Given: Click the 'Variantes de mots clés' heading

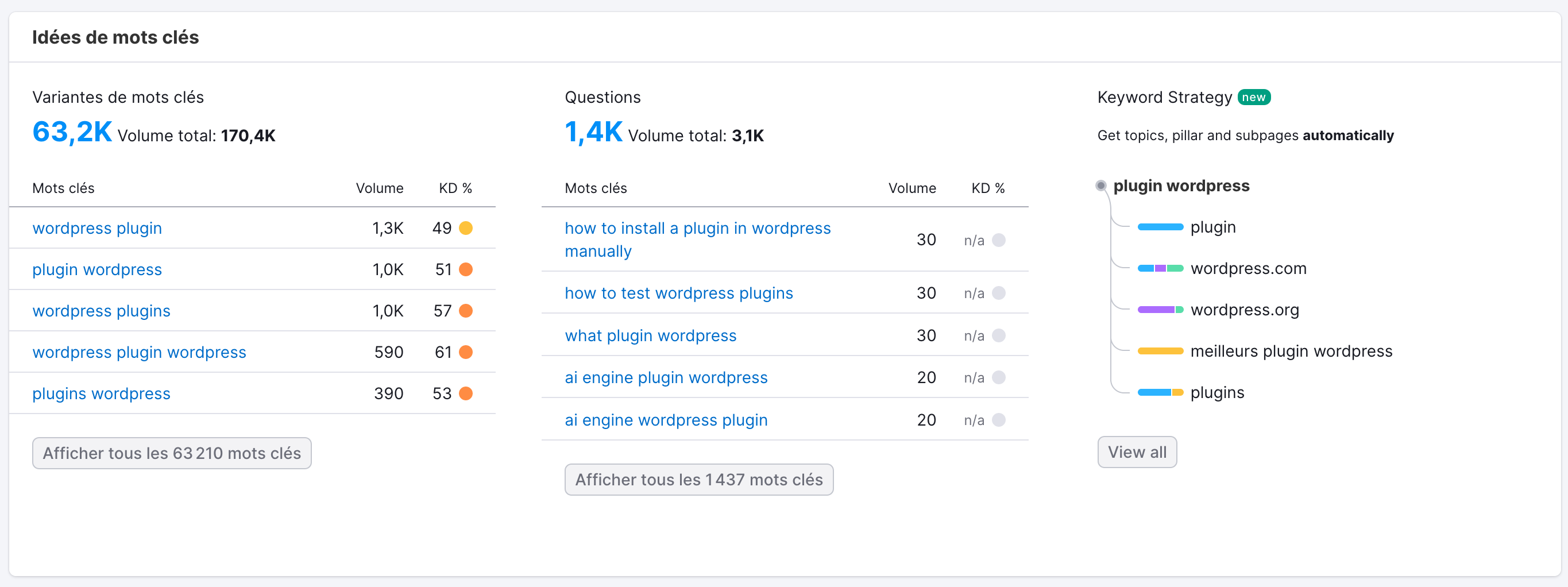Looking at the screenshot, I should (x=118, y=98).
